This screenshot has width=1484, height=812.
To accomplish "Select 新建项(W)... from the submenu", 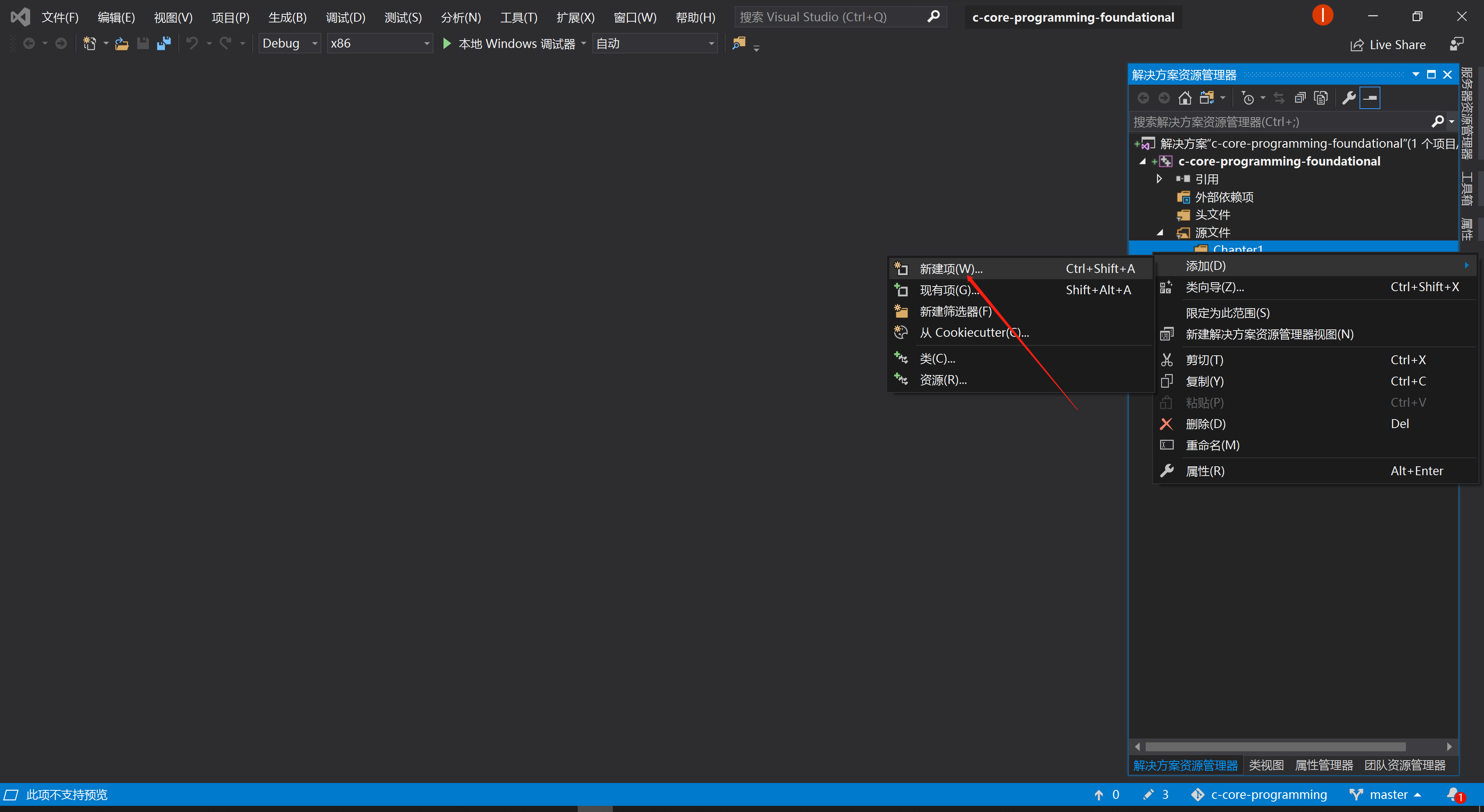I will [950, 269].
